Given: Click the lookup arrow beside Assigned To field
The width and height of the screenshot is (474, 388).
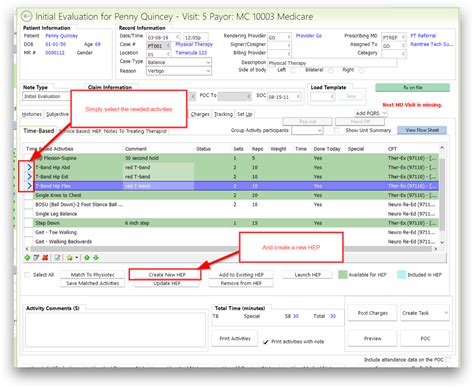Looking at the screenshot, I should pos(404,45).
